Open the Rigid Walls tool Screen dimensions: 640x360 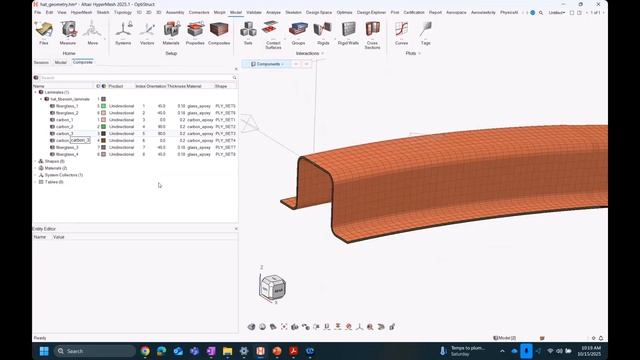[x=348, y=33]
